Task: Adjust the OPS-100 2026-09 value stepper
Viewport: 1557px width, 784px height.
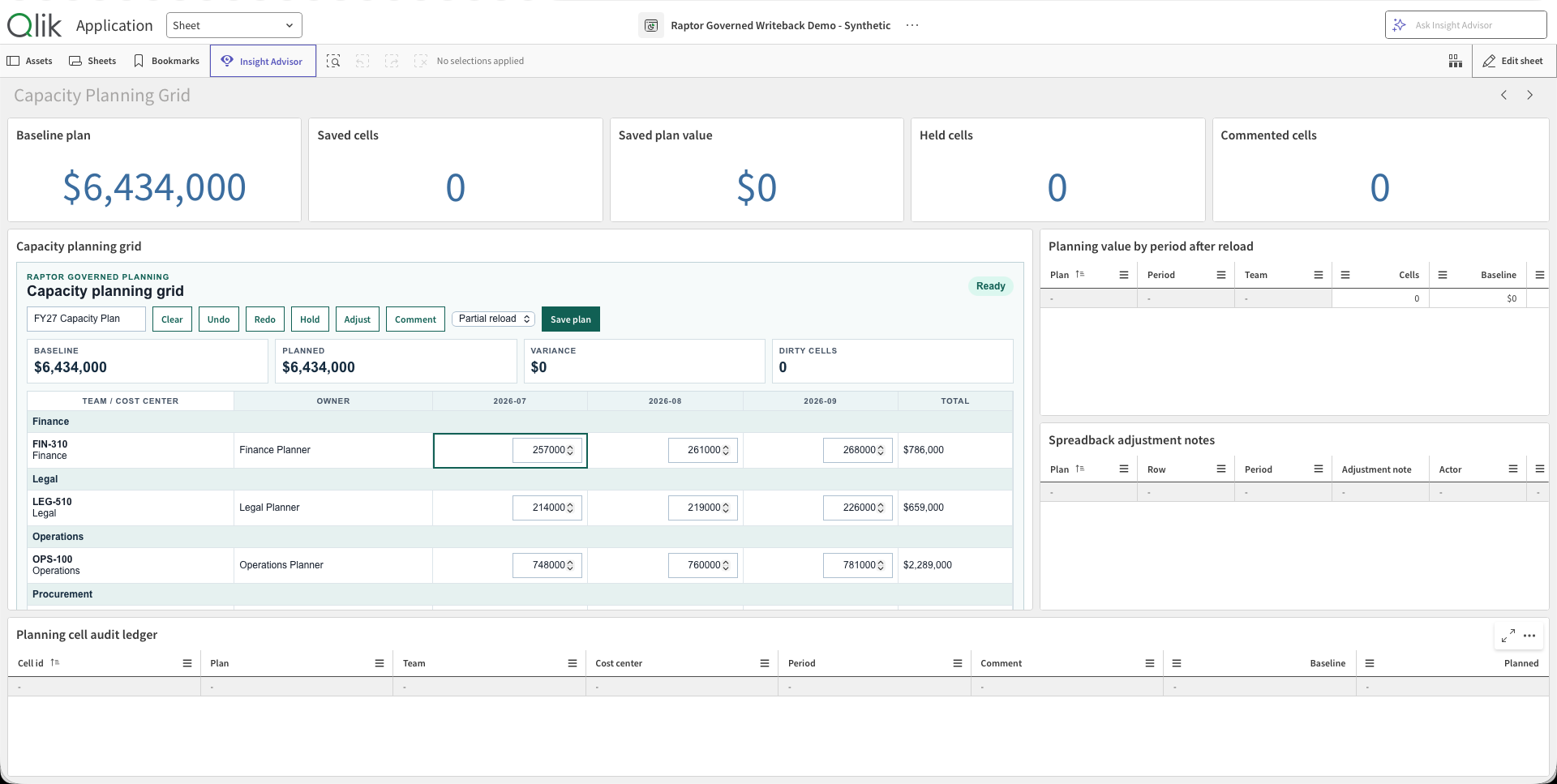Action: [881, 565]
